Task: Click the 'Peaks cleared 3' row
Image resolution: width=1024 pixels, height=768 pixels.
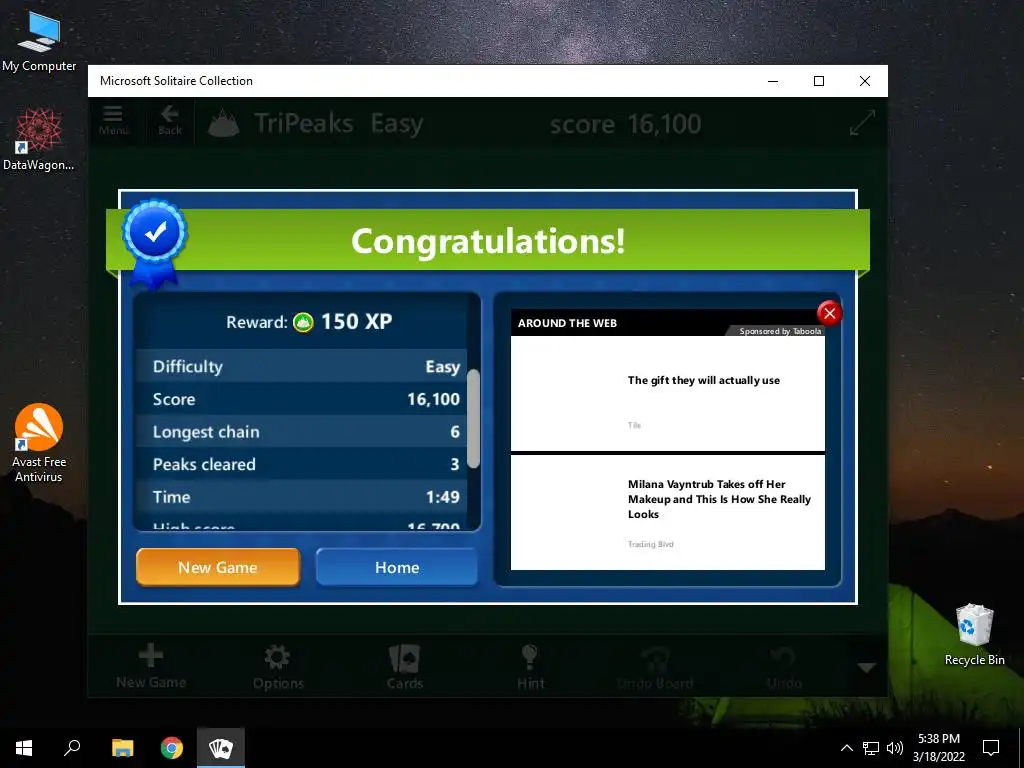Action: point(302,464)
